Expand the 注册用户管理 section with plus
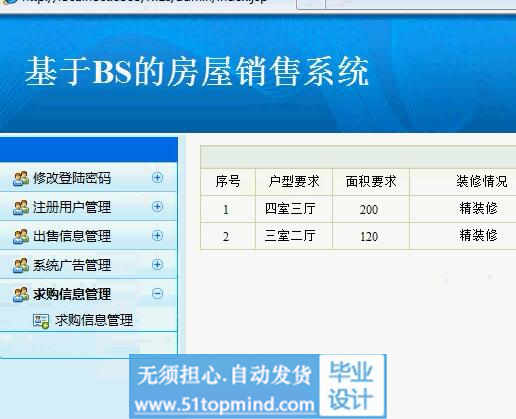This screenshot has width=516, height=419. [x=157, y=207]
